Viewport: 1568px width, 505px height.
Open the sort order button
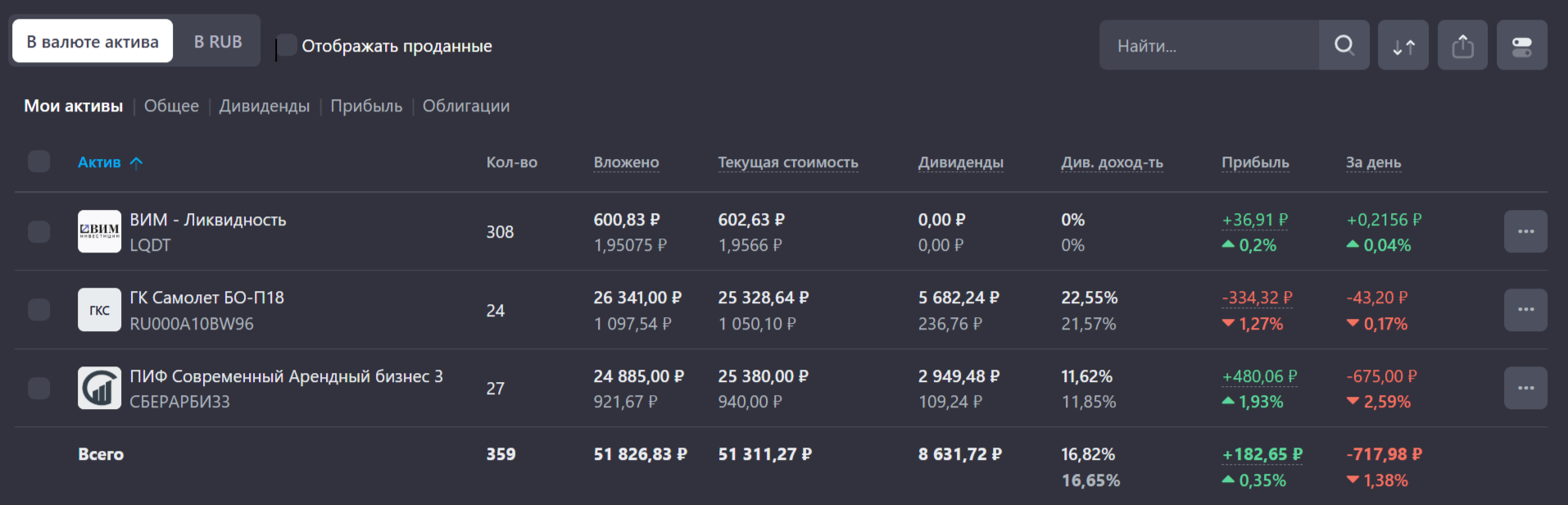[x=1403, y=45]
